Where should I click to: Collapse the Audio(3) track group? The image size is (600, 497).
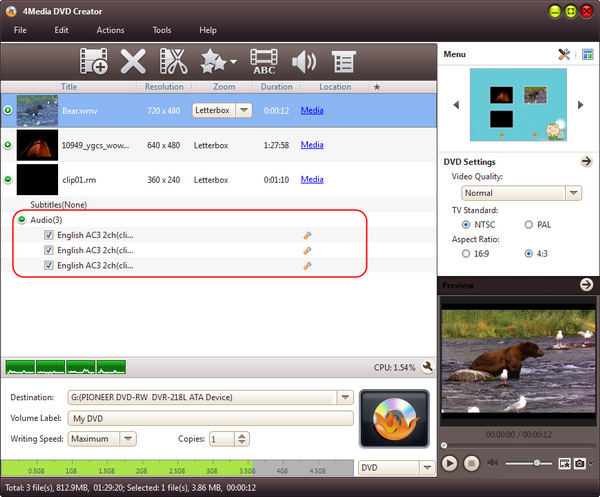point(21,219)
